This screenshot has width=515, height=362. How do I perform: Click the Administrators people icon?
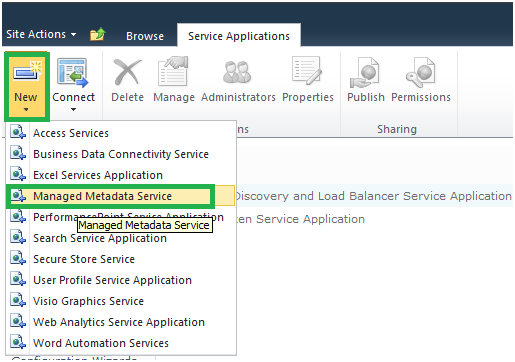(x=237, y=72)
